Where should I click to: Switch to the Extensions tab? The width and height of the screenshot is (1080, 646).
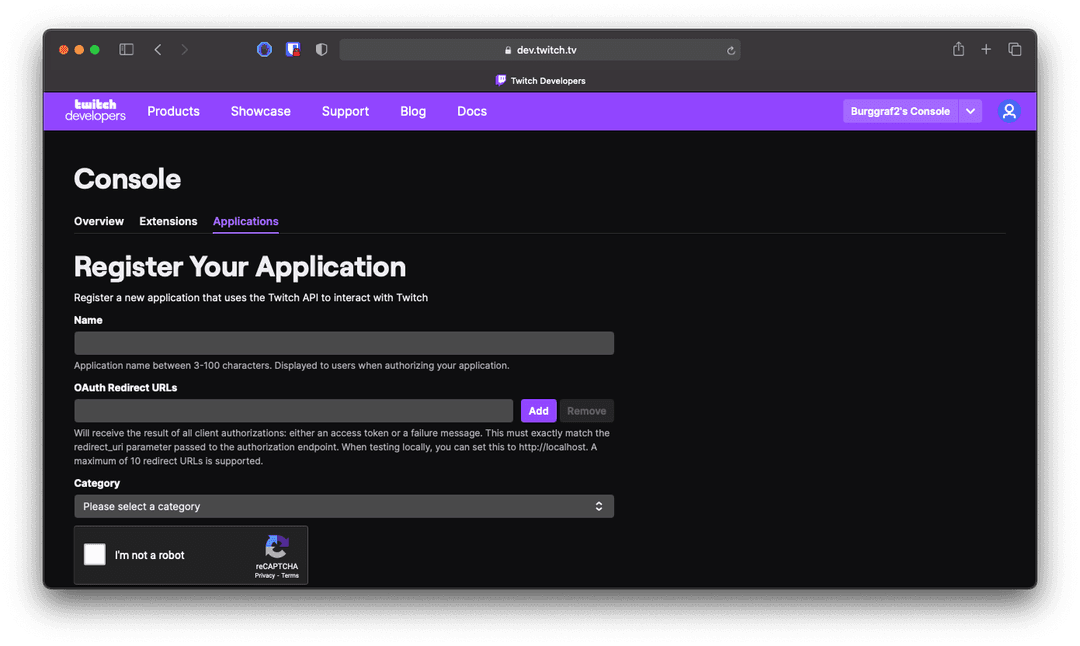click(167, 221)
